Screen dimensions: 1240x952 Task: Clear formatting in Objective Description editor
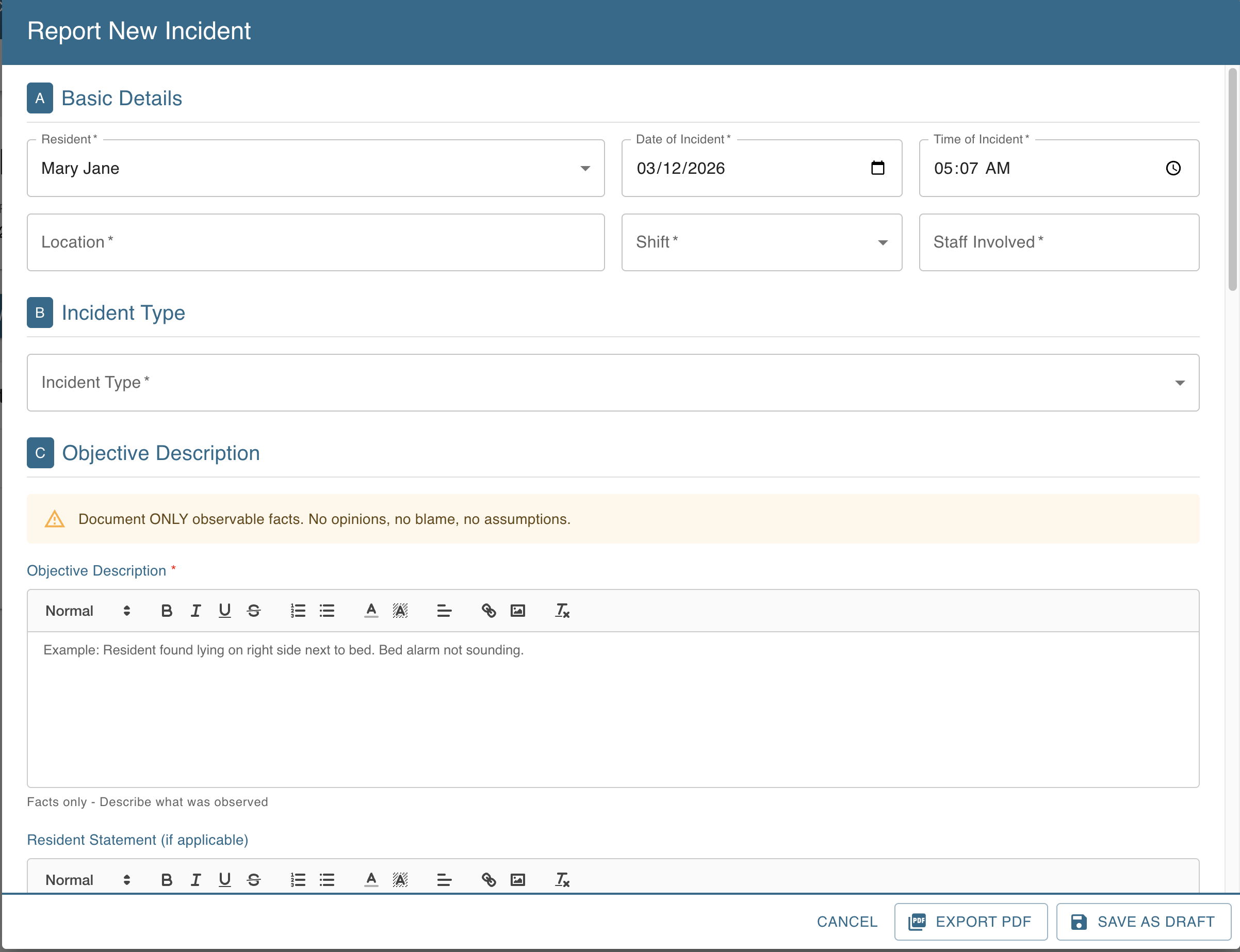pyautogui.click(x=561, y=610)
